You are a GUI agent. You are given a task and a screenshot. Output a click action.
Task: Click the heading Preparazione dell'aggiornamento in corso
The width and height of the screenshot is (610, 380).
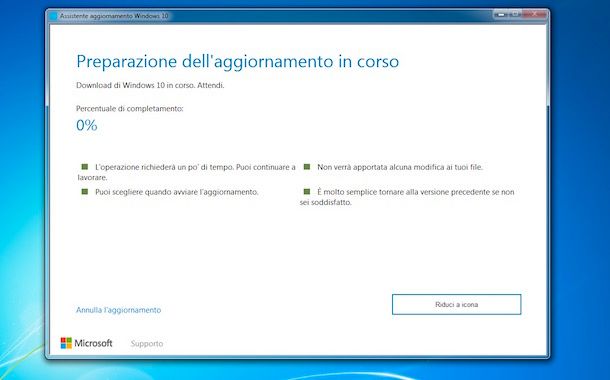[238, 61]
